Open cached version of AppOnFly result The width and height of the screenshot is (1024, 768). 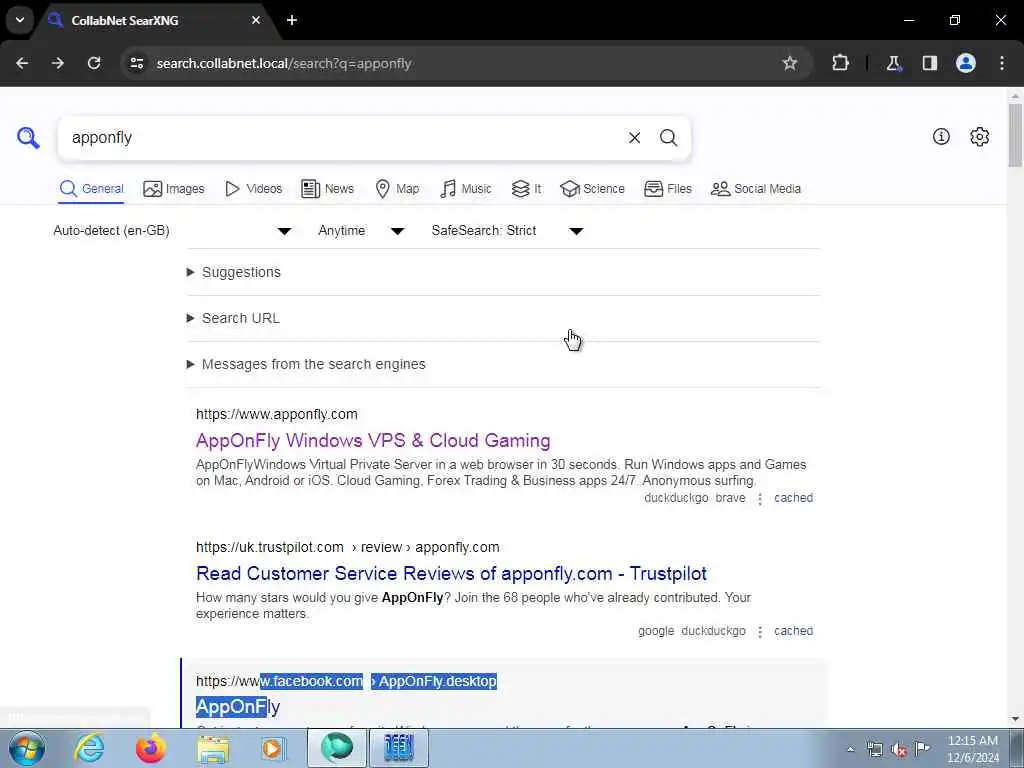pos(793,498)
